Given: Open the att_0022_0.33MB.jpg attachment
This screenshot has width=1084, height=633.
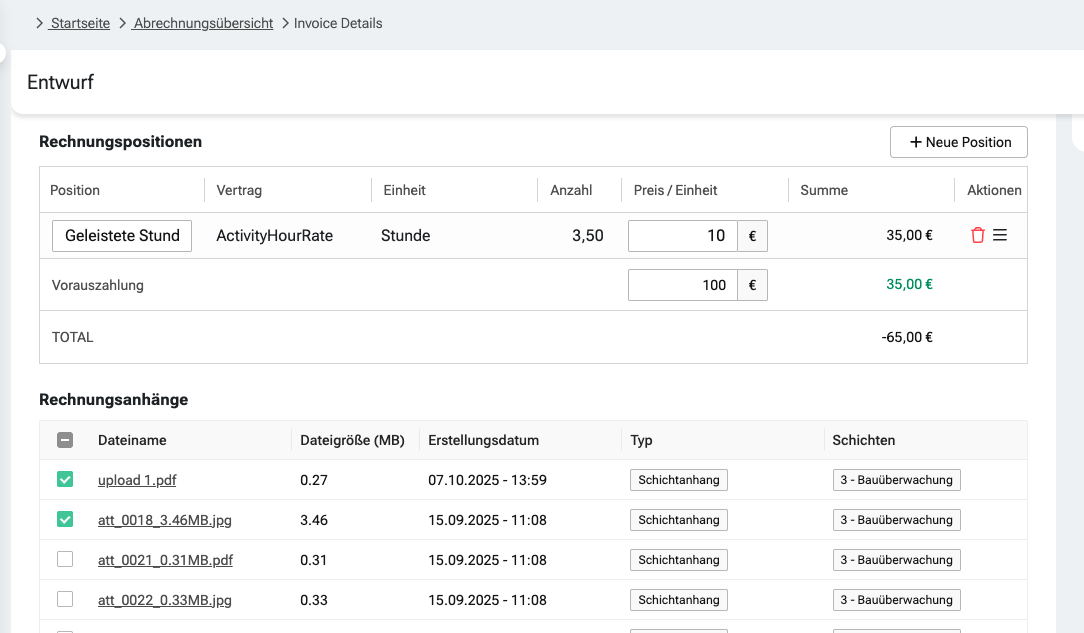Looking at the screenshot, I should 164,600.
